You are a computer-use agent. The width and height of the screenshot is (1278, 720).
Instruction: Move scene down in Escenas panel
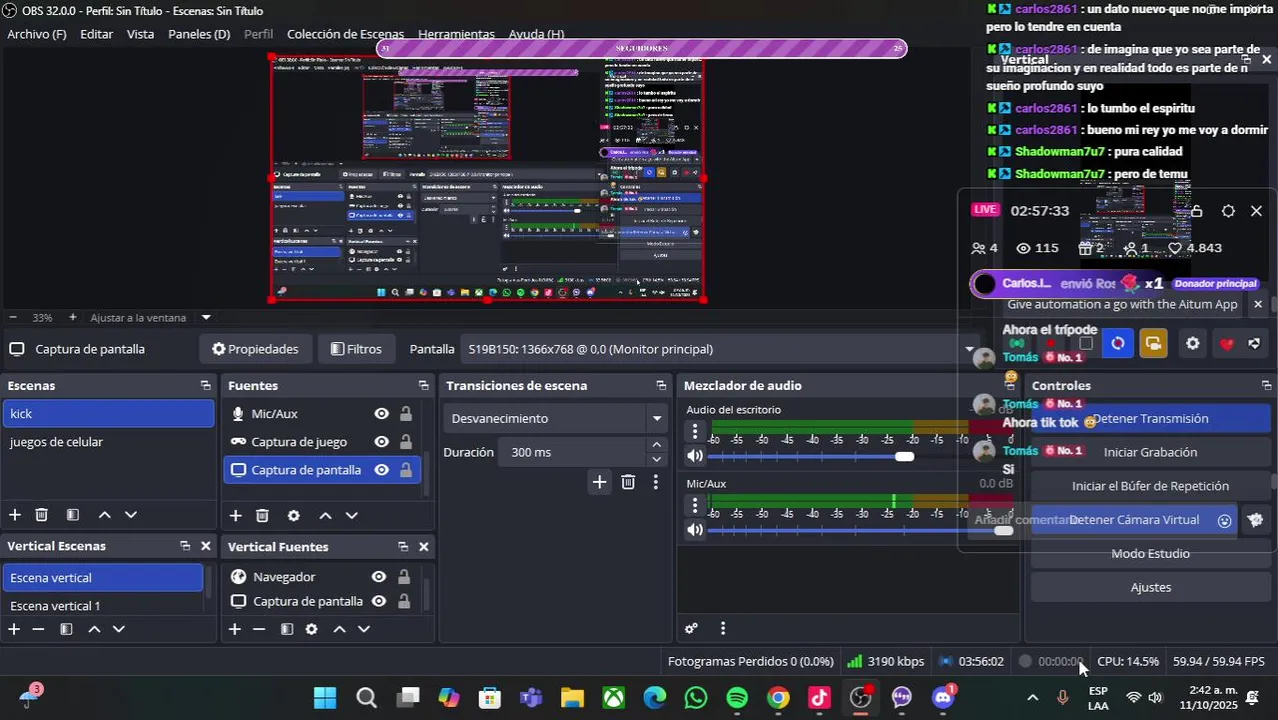[130, 514]
